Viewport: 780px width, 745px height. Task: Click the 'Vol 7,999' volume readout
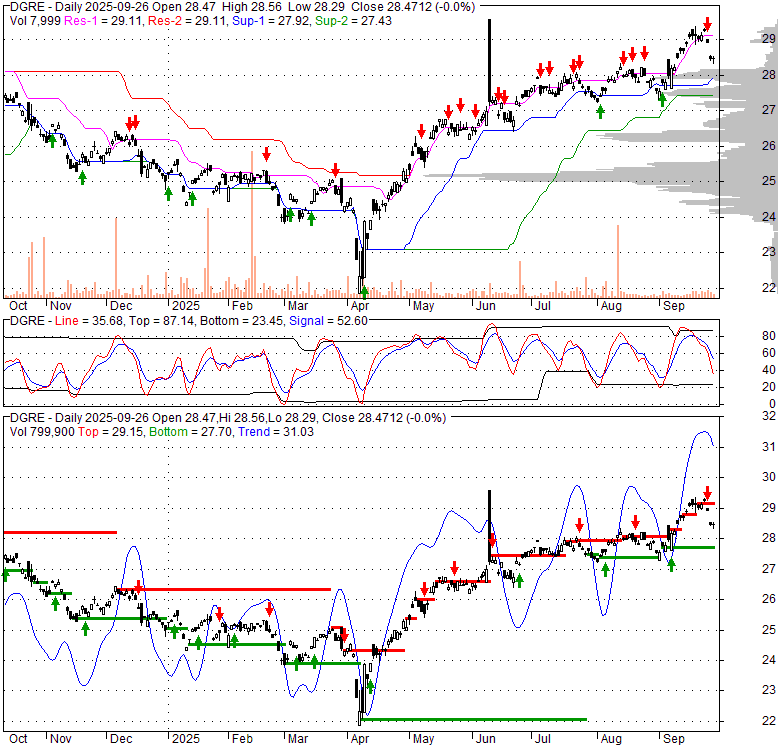[x=35, y=21]
